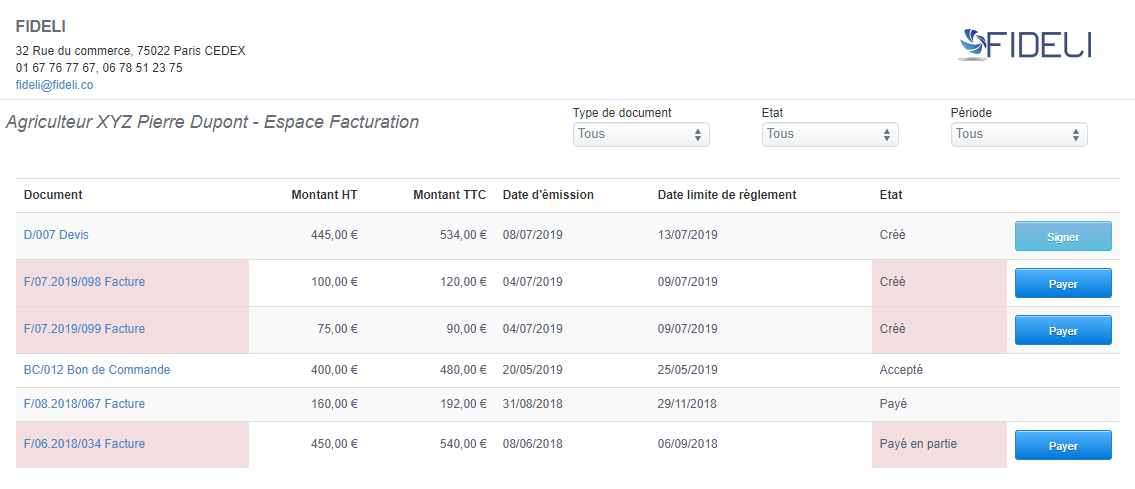
Task: Click the Signer button for D/007 Devis
Action: pyautogui.click(x=1063, y=237)
